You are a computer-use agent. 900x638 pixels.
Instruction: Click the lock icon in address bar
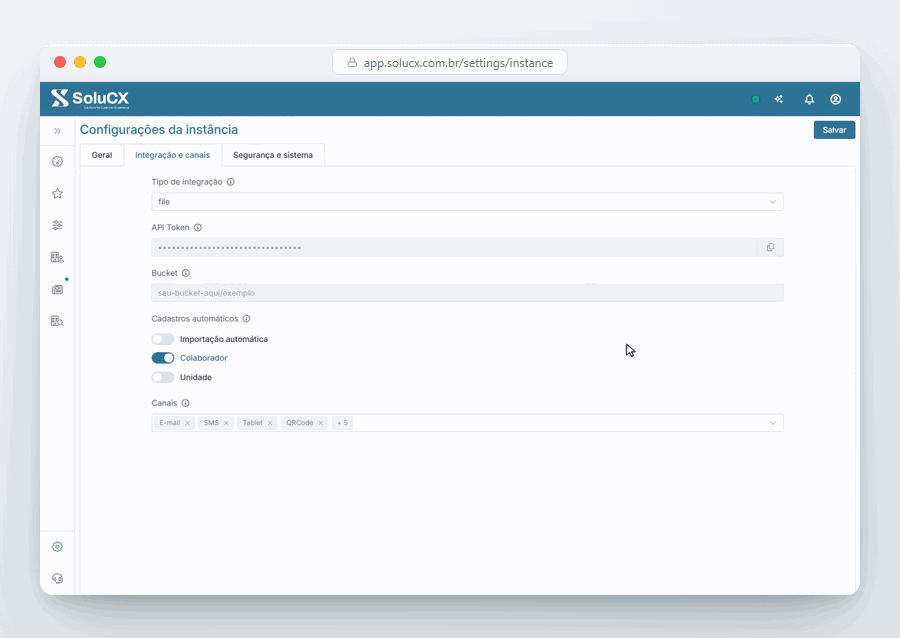click(352, 63)
